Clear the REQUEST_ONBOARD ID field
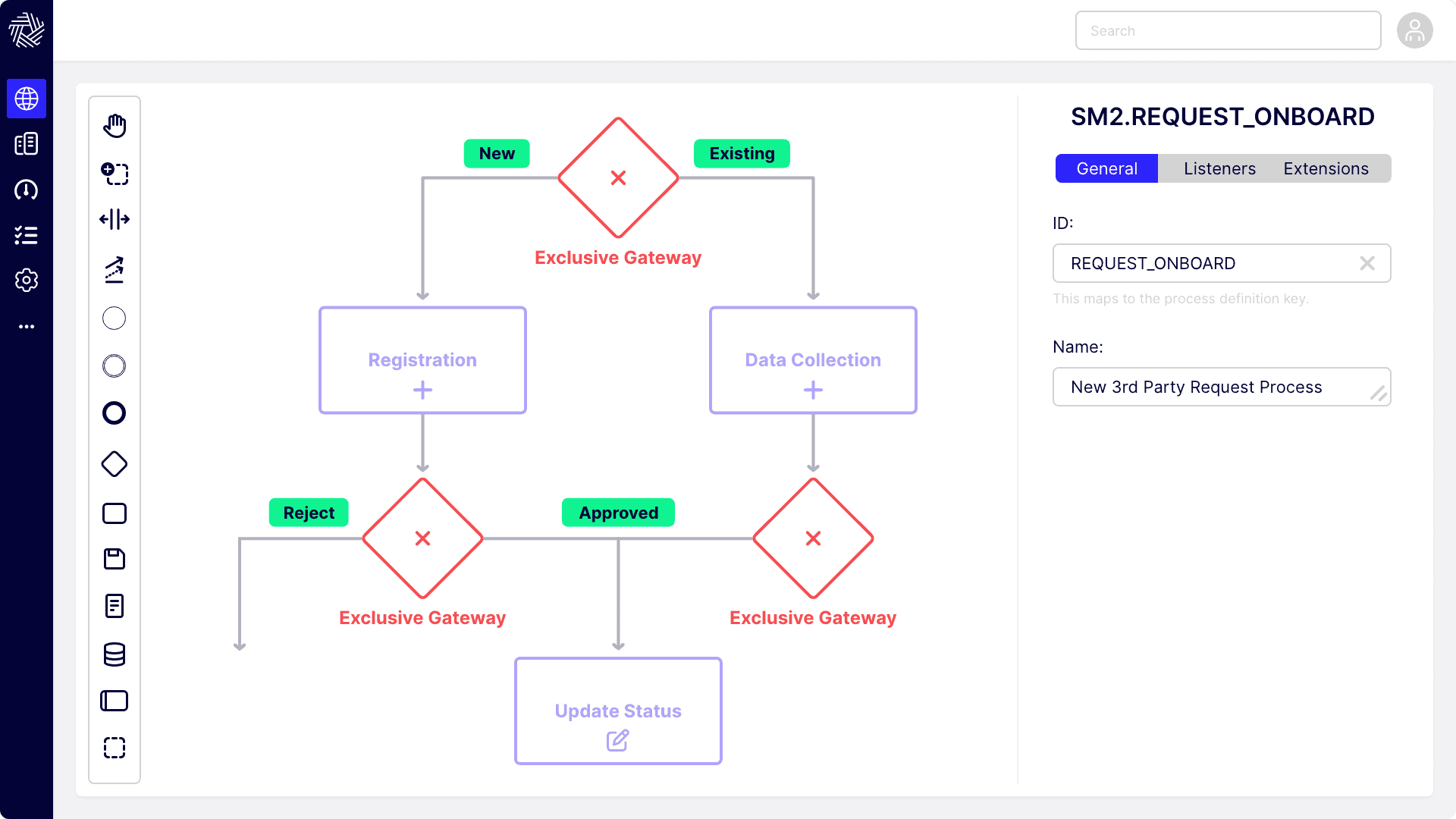Screen dimensions: 1456x819 (x=1367, y=263)
